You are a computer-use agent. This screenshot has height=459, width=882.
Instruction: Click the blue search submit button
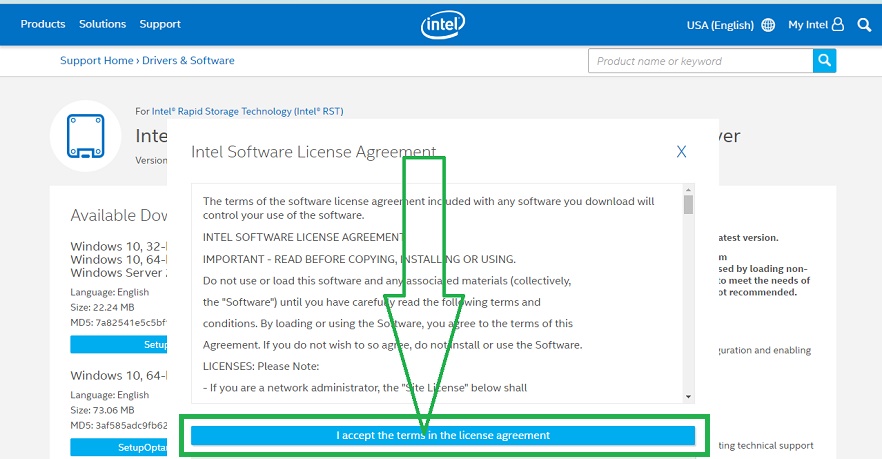click(x=824, y=61)
